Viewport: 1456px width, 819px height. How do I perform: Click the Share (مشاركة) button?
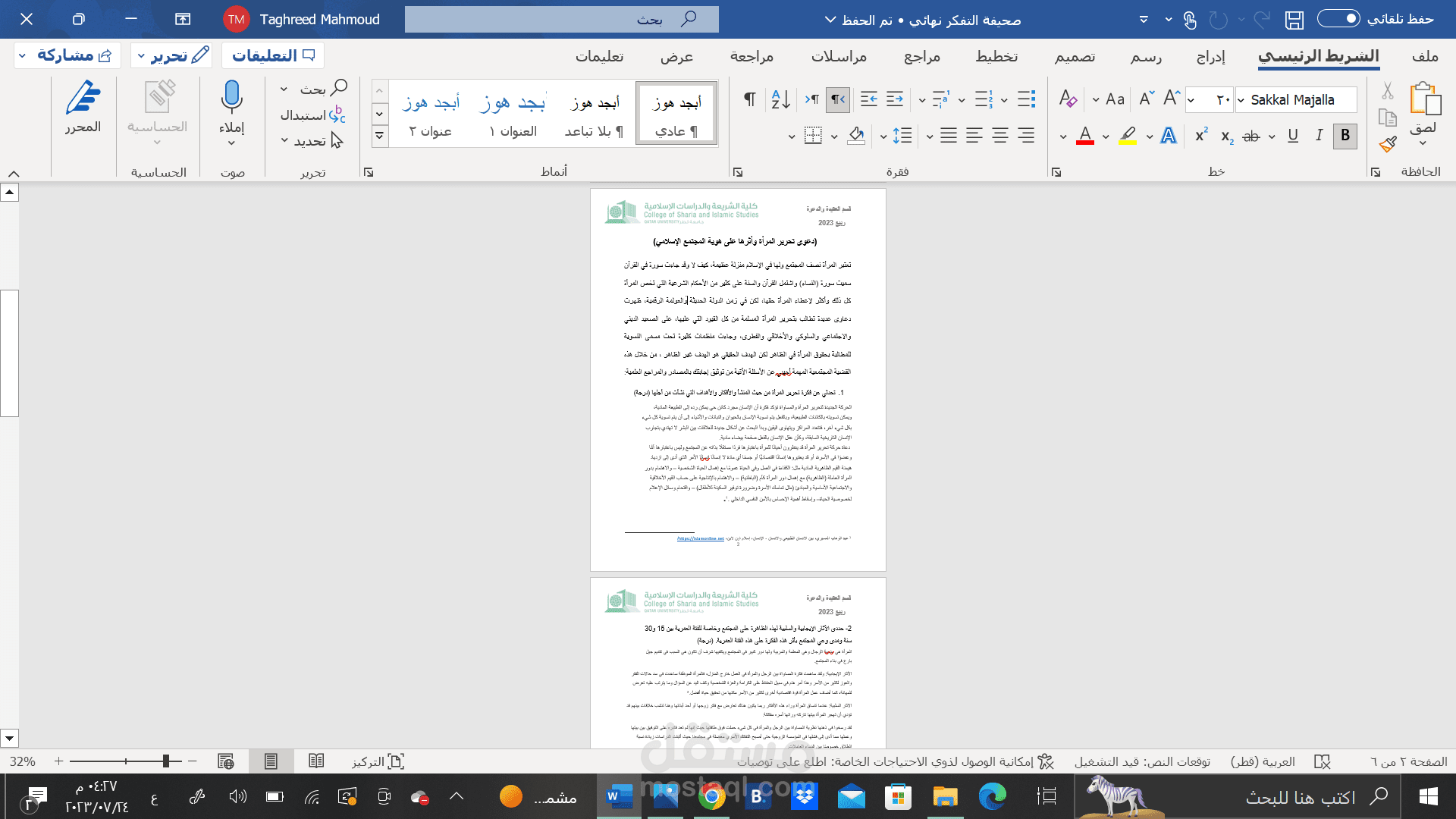(67, 55)
